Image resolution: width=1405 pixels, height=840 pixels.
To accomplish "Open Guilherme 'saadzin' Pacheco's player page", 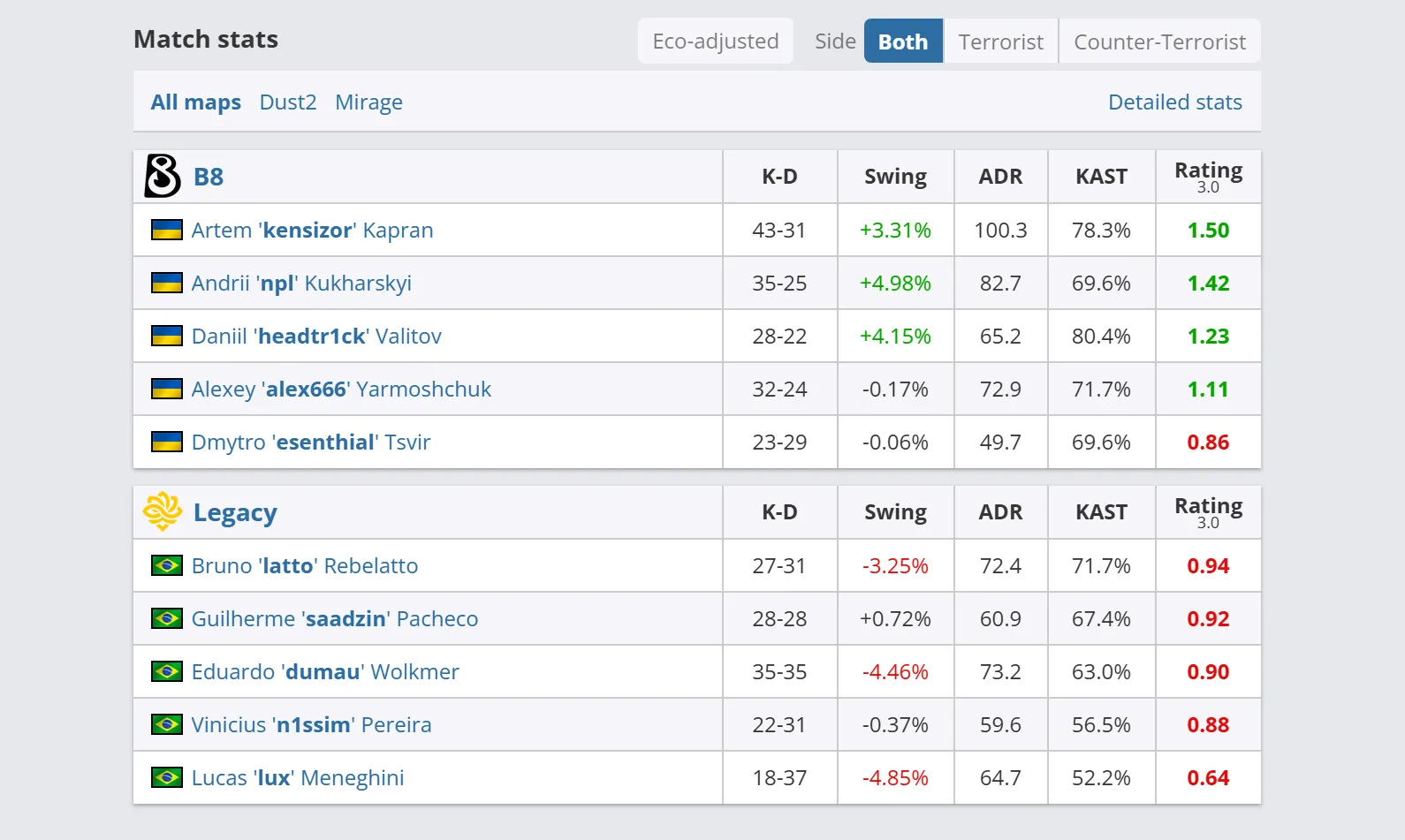I will tap(335, 618).
